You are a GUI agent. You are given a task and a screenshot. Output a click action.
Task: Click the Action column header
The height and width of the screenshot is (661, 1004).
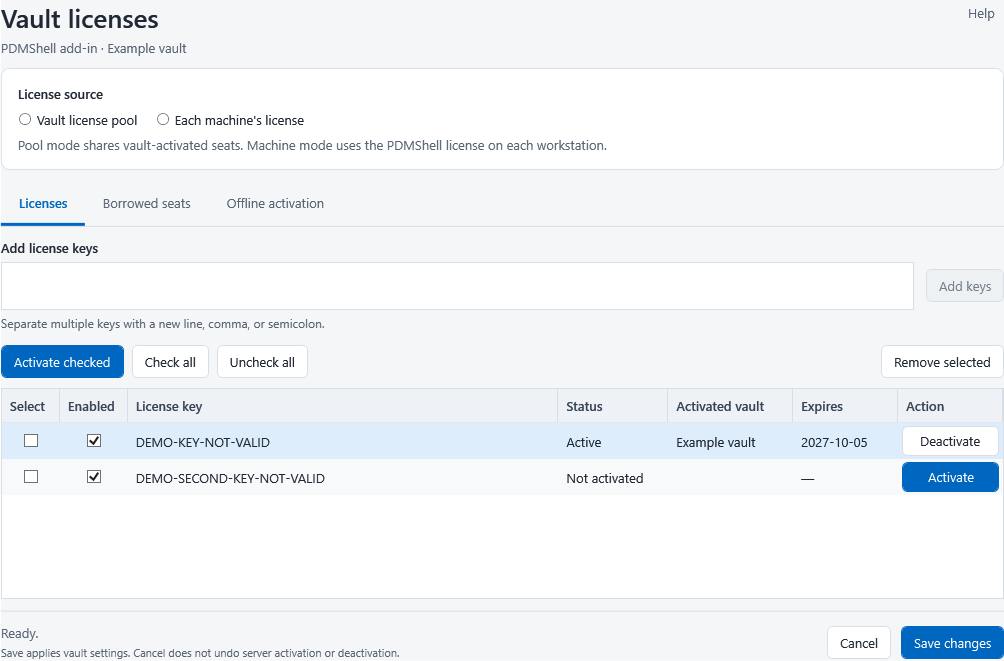950,406
